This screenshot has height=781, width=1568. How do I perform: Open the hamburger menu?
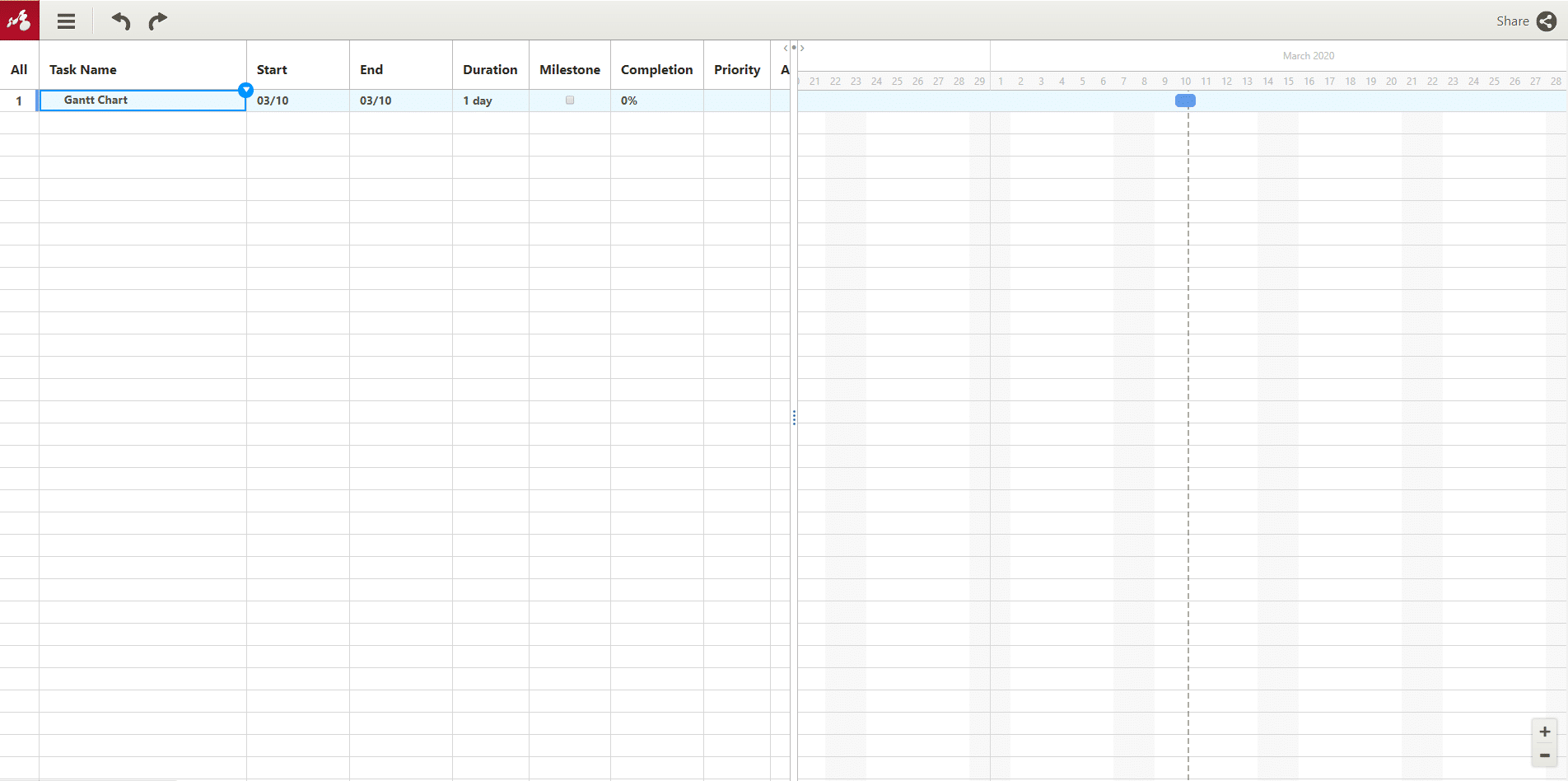(67, 21)
